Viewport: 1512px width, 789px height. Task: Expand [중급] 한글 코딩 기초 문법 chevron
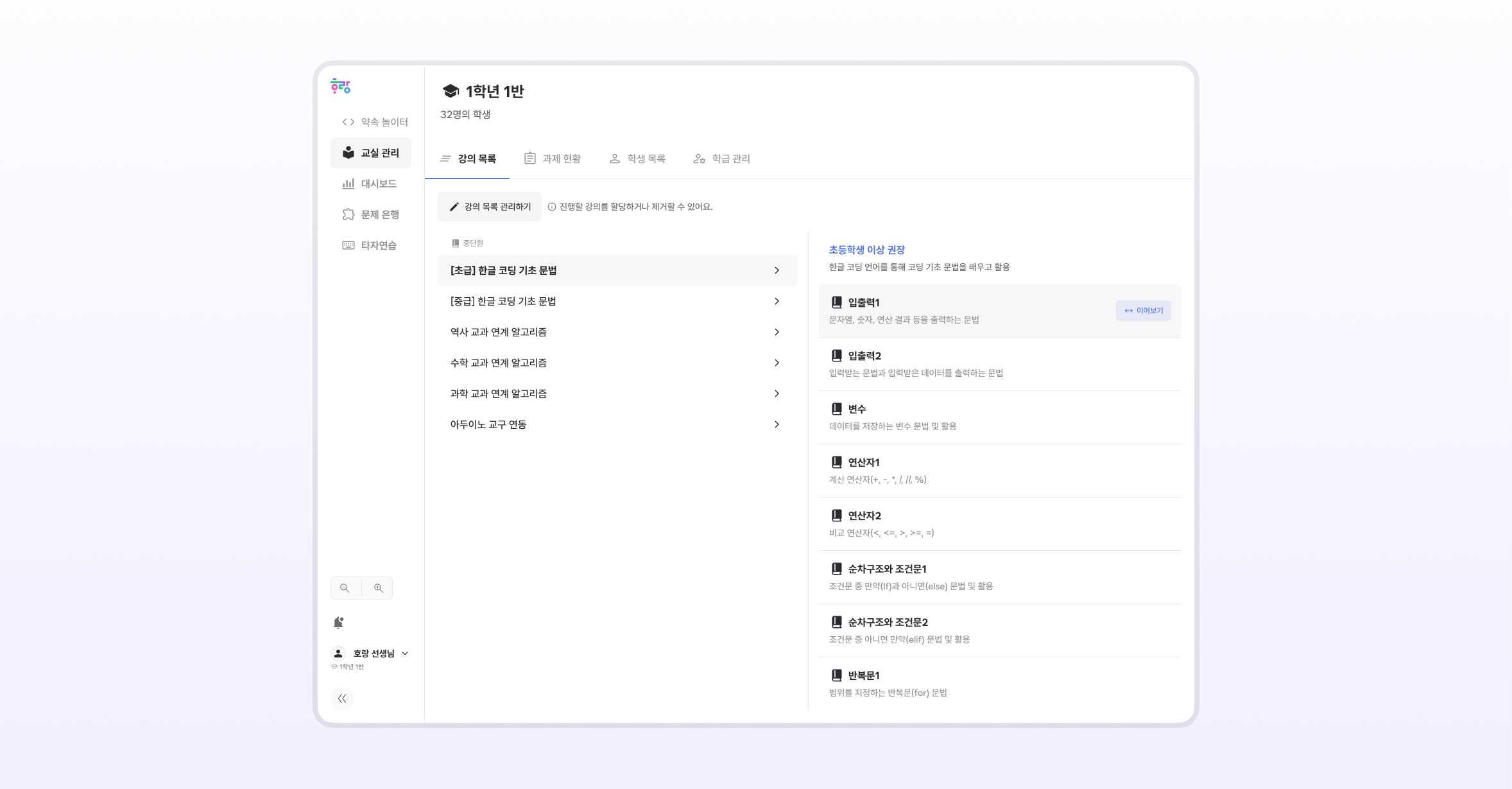click(x=777, y=301)
